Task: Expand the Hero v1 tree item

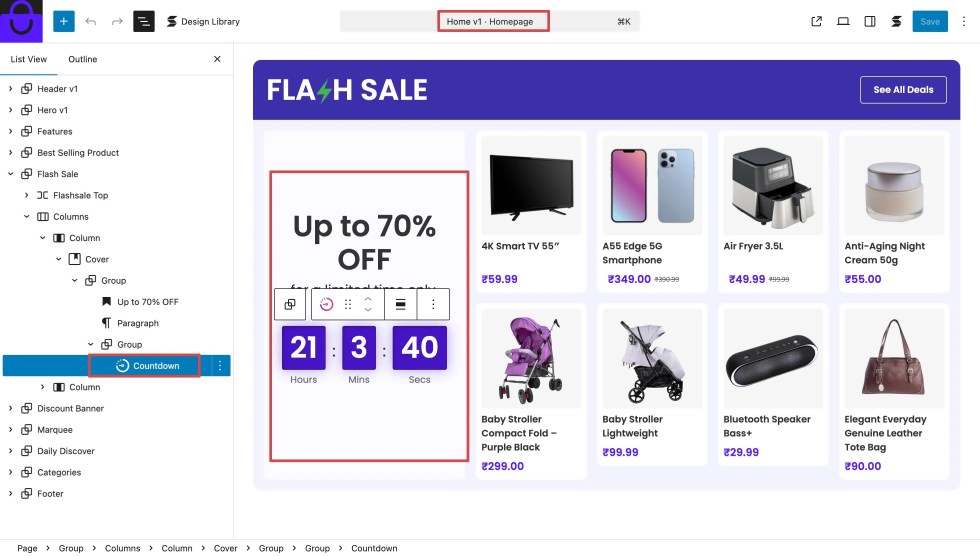Action: (11, 110)
